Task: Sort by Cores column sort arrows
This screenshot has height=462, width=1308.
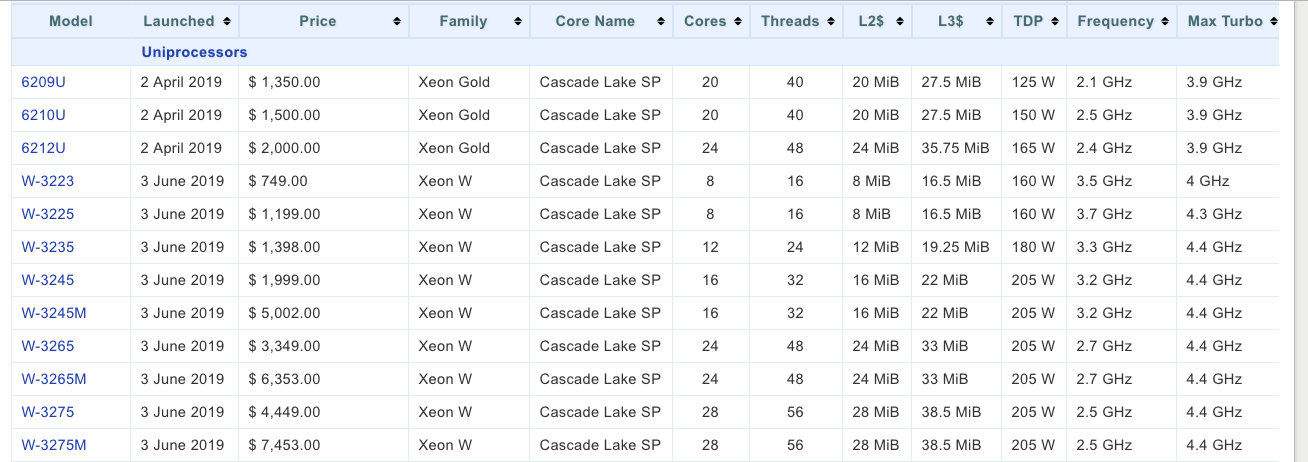Action: coord(738,21)
